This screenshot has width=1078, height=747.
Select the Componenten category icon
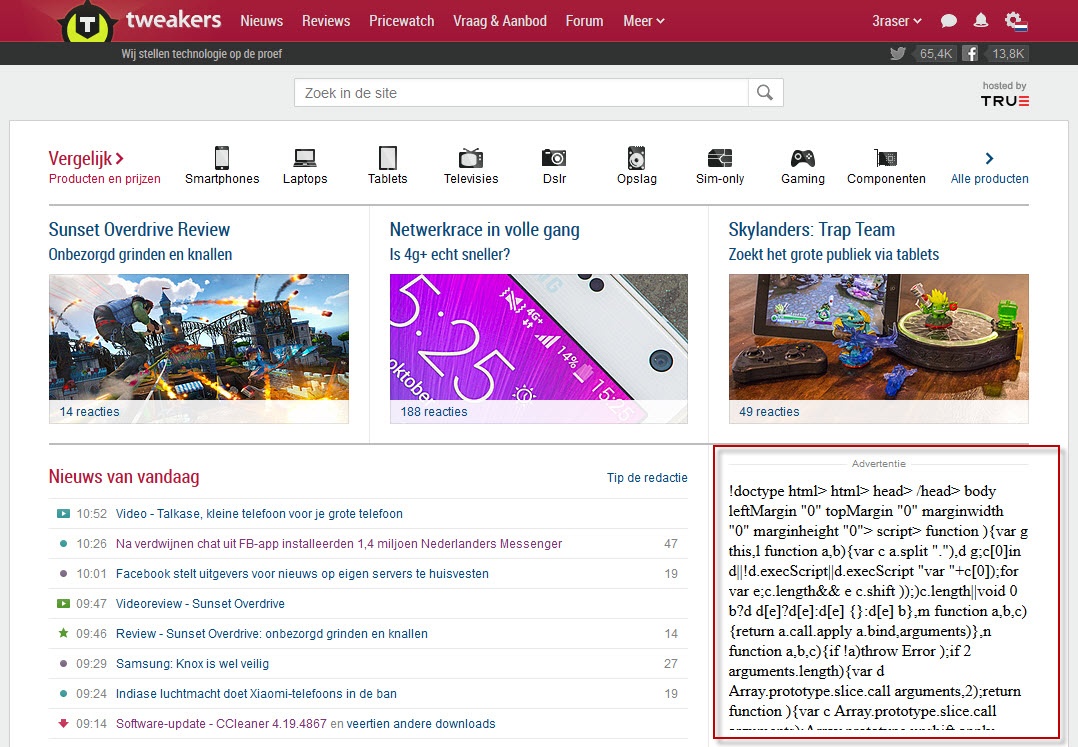(886, 157)
